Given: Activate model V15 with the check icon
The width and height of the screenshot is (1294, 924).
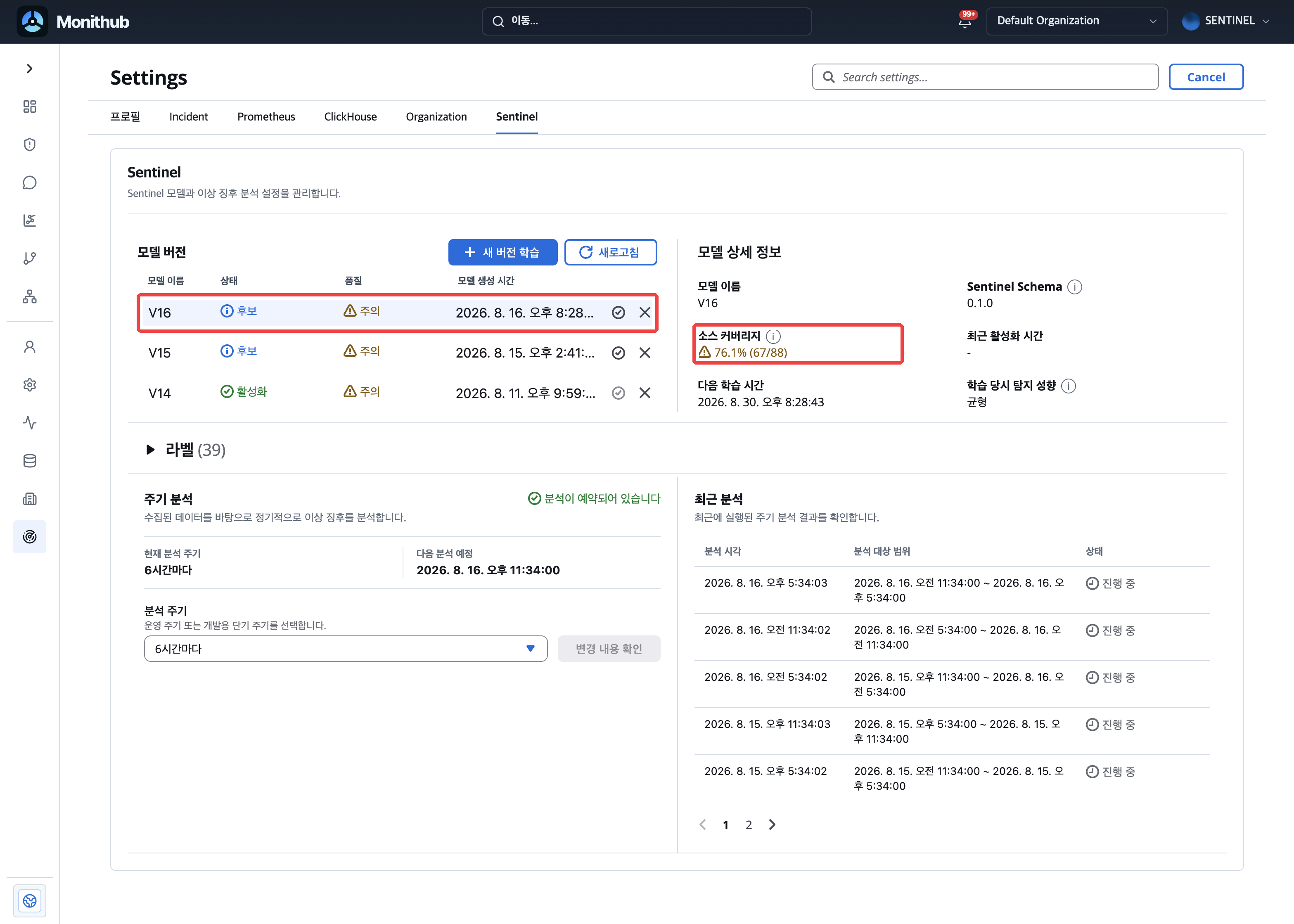Looking at the screenshot, I should point(619,353).
